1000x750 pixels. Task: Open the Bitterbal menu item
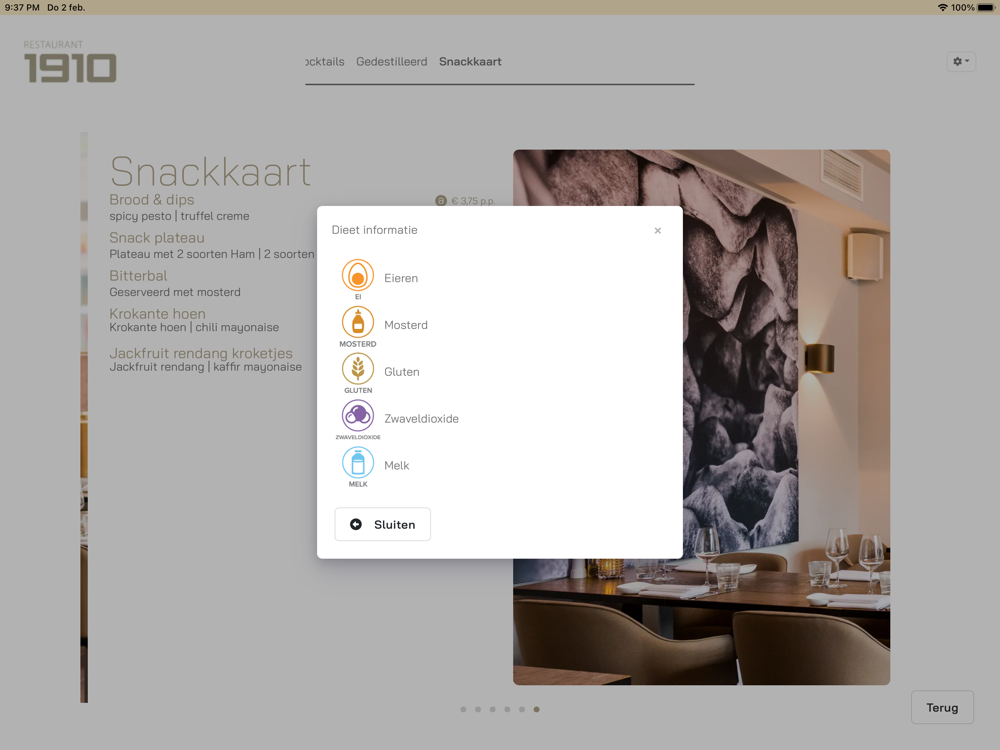pyautogui.click(x=138, y=276)
